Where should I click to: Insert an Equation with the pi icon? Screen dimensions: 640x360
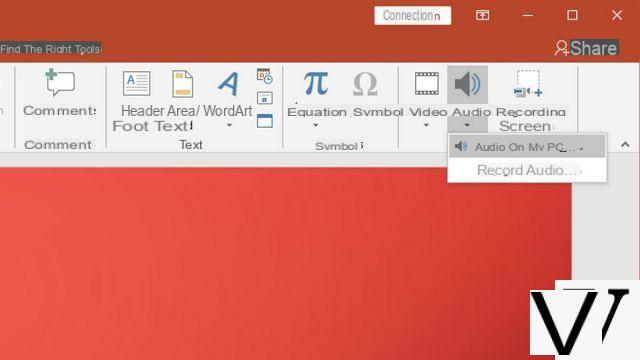click(316, 83)
